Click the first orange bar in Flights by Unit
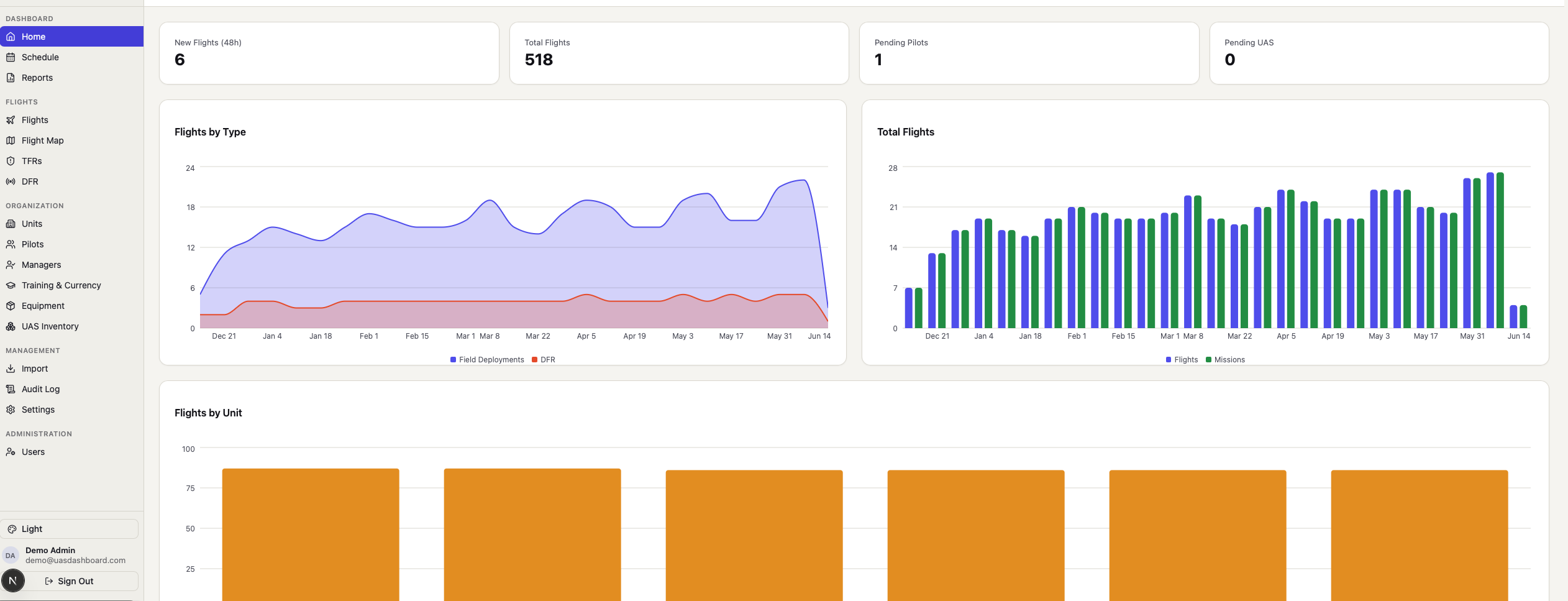 pos(311,534)
